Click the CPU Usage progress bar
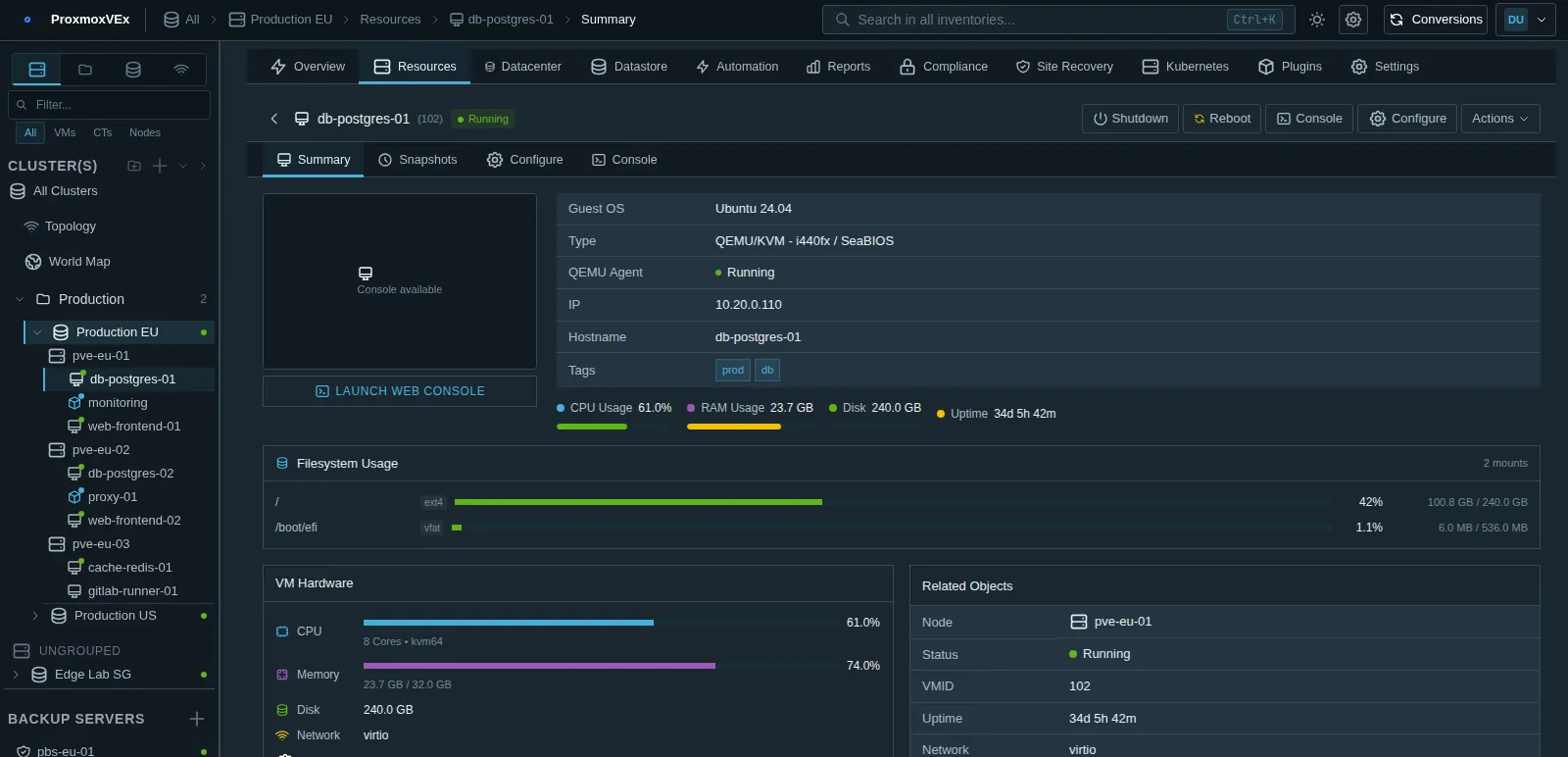 (613, 427)
